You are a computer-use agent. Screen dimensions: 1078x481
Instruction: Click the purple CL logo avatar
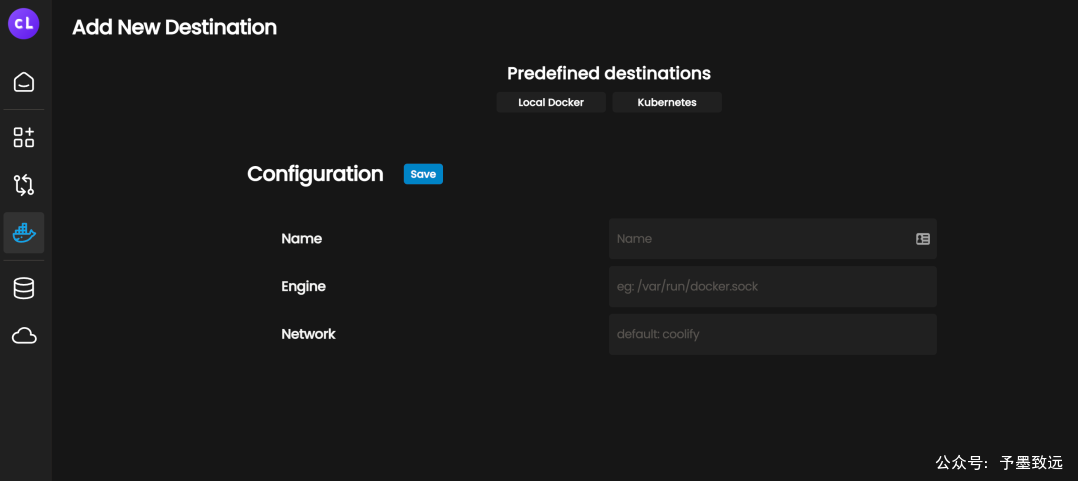(24, 24)
